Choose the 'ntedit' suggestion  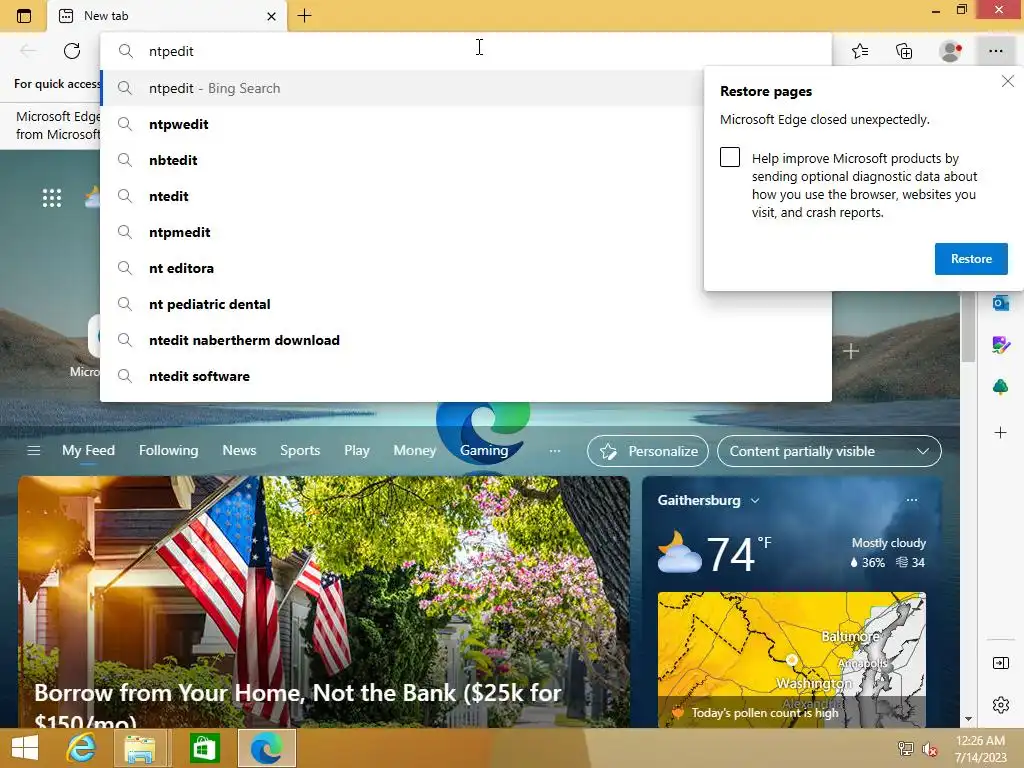(x=401, y=196)
